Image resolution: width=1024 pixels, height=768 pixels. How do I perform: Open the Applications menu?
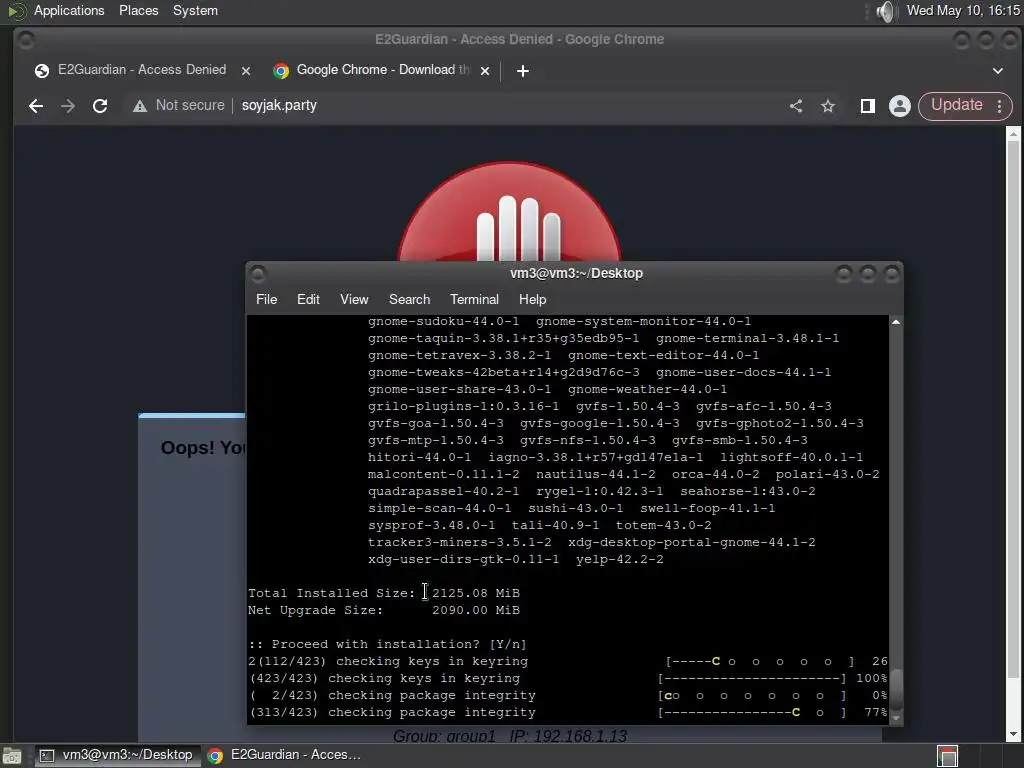[69, 10]
